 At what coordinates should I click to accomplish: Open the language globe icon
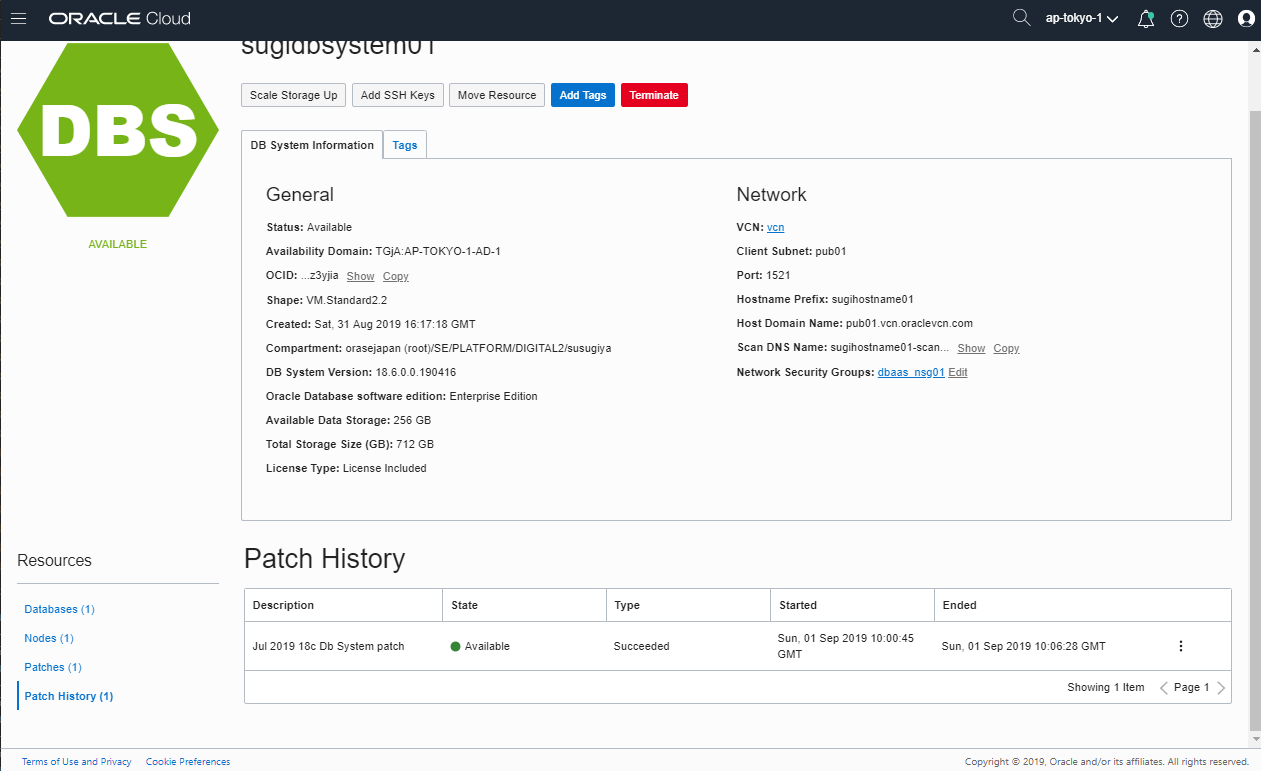(x=1213, y=18)
